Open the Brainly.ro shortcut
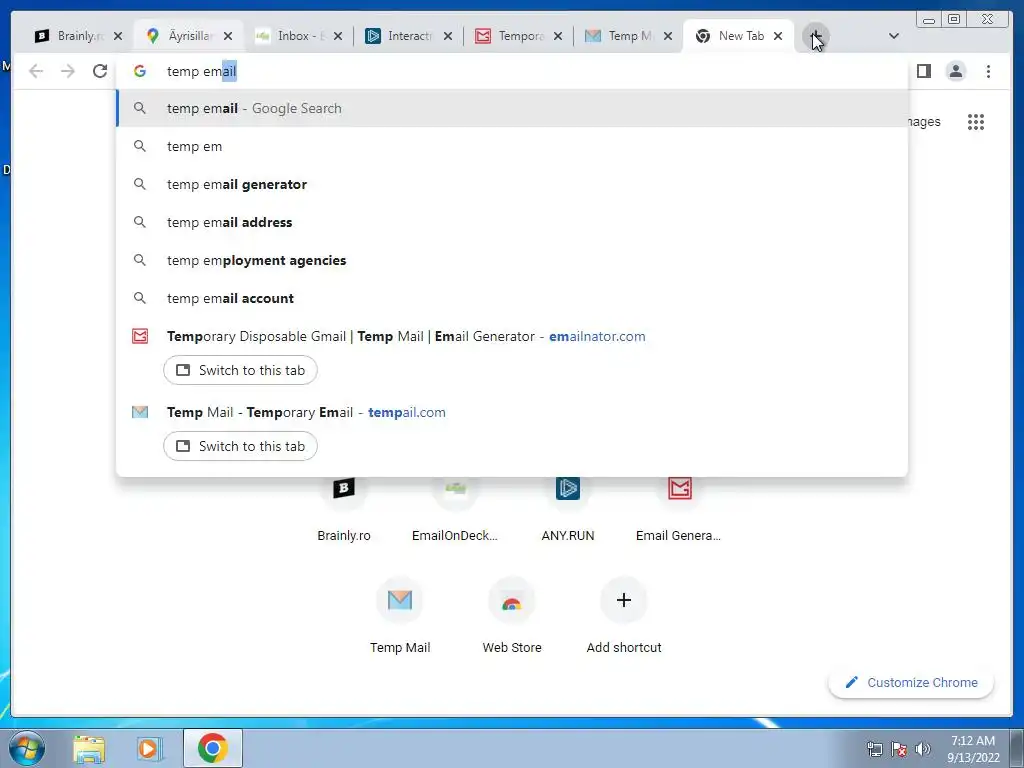The width and height of the screenshot is (1024, 768). (344, 509)
